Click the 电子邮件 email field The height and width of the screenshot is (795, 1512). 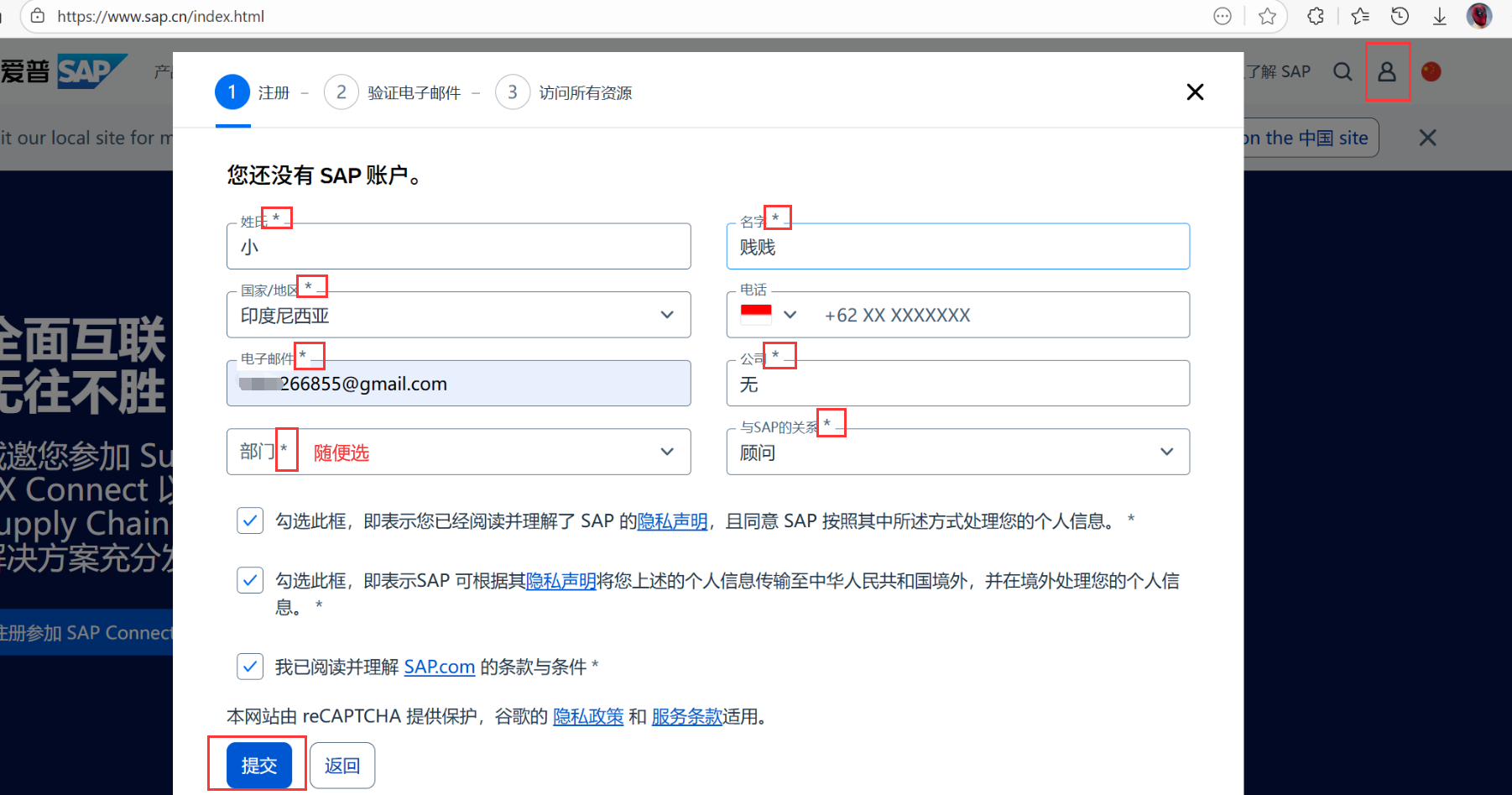pyautogui.click(x=458, y=383)
